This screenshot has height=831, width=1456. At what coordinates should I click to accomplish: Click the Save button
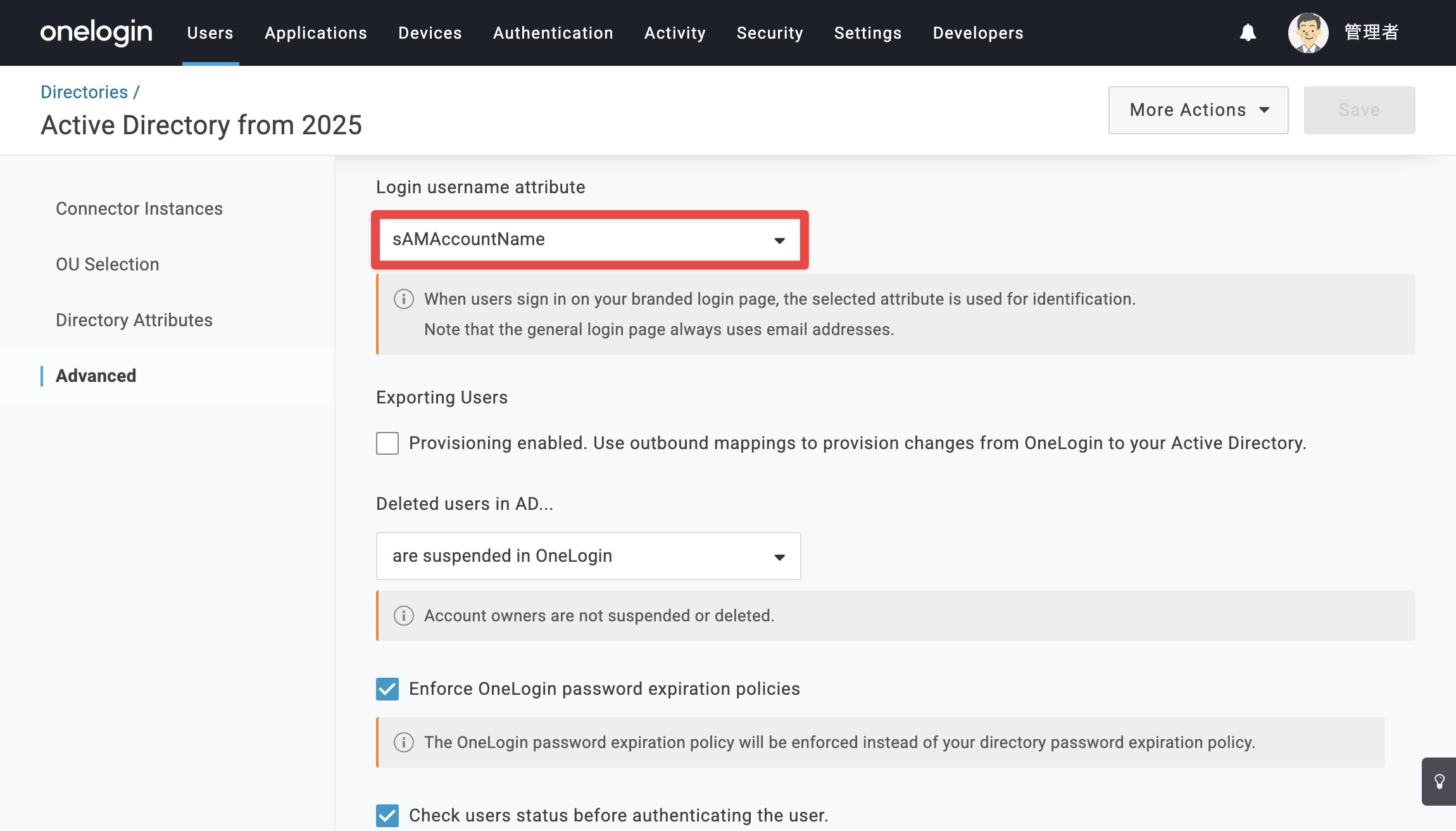point(1359,110)
